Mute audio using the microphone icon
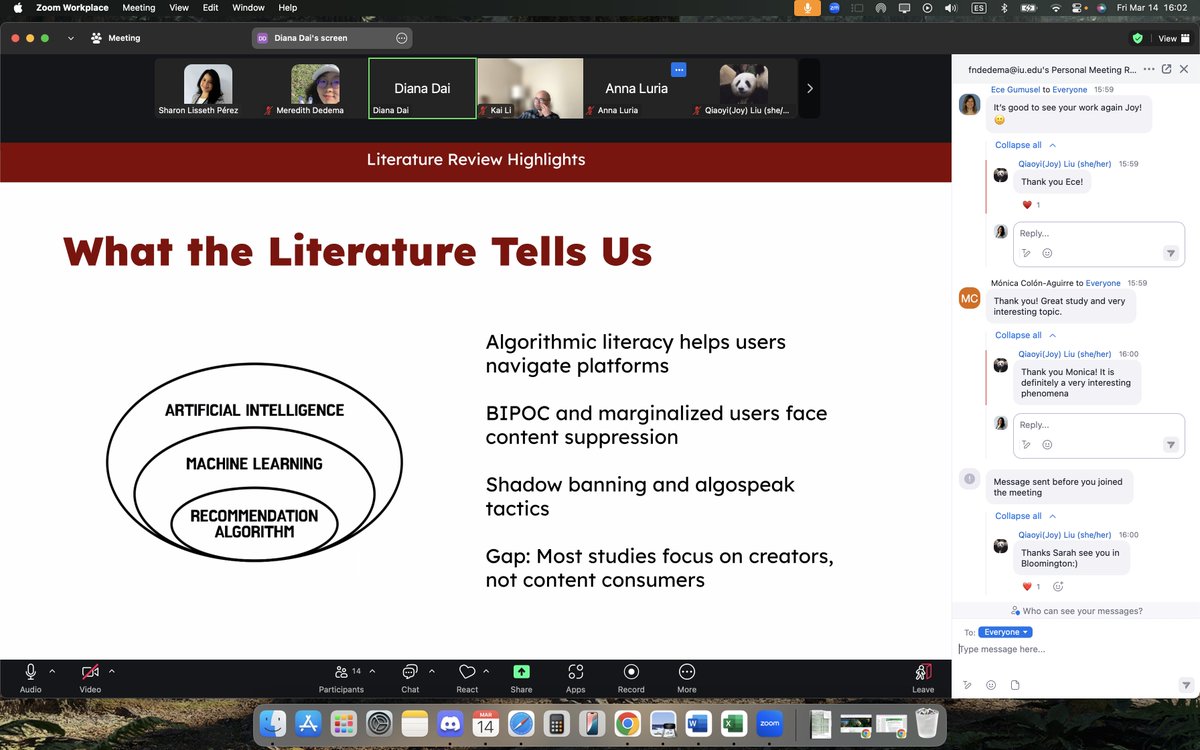This screenshot has height=750, width=1200. coord(31,672)
